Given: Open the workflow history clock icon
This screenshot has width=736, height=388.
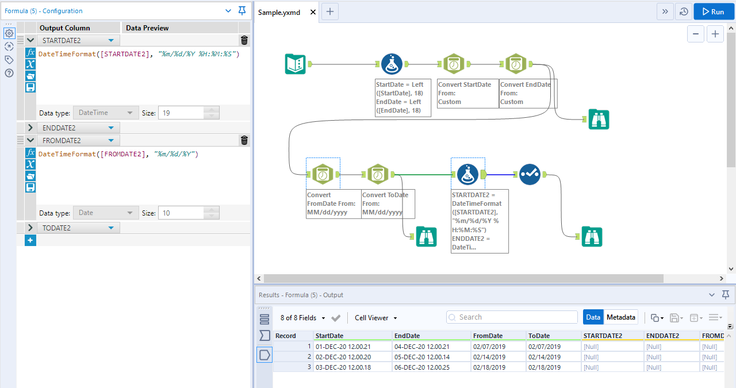Looking at the screenshot, I should 684,12.
